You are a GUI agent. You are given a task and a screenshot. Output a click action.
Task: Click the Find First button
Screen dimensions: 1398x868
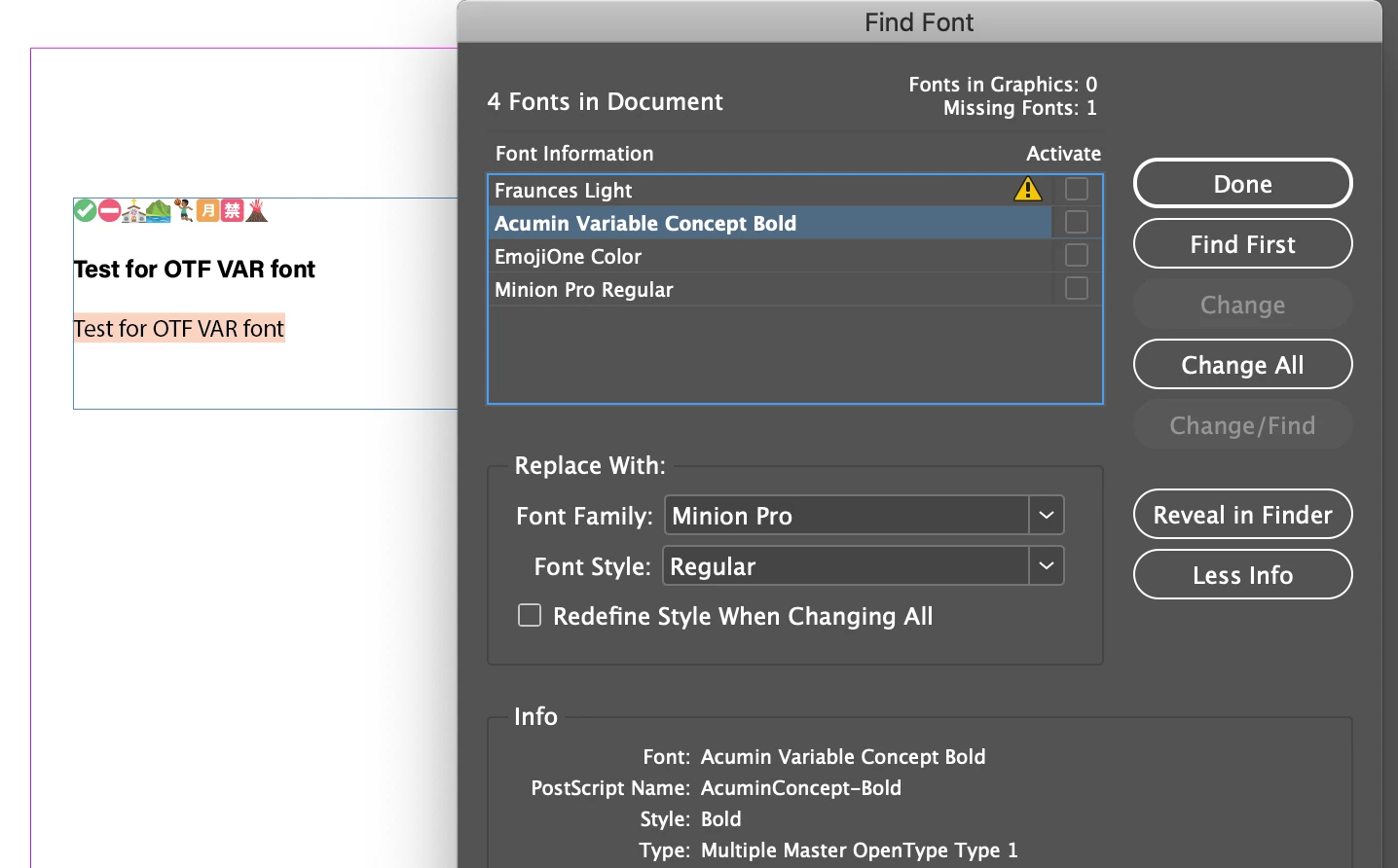pos(1242,244)
